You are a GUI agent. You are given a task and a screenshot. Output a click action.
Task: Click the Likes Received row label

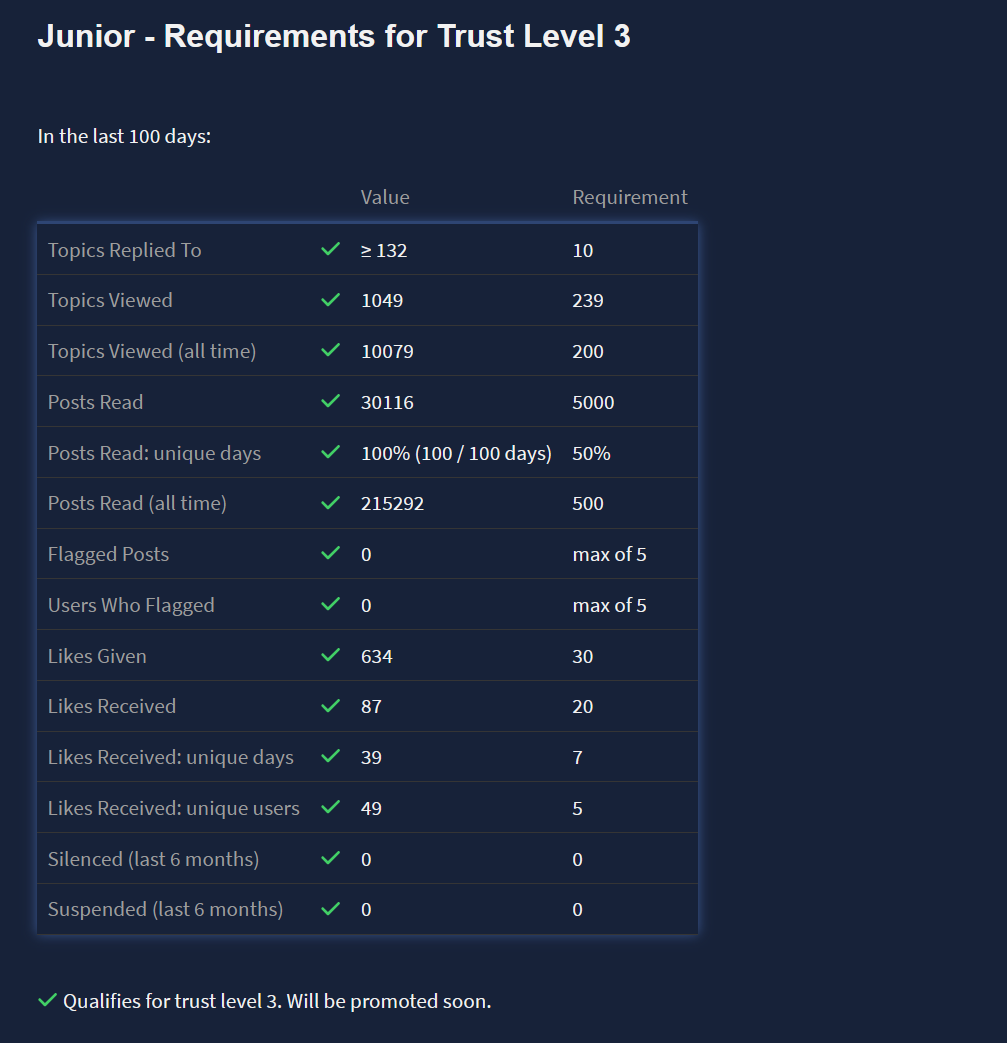click(112, 706)
